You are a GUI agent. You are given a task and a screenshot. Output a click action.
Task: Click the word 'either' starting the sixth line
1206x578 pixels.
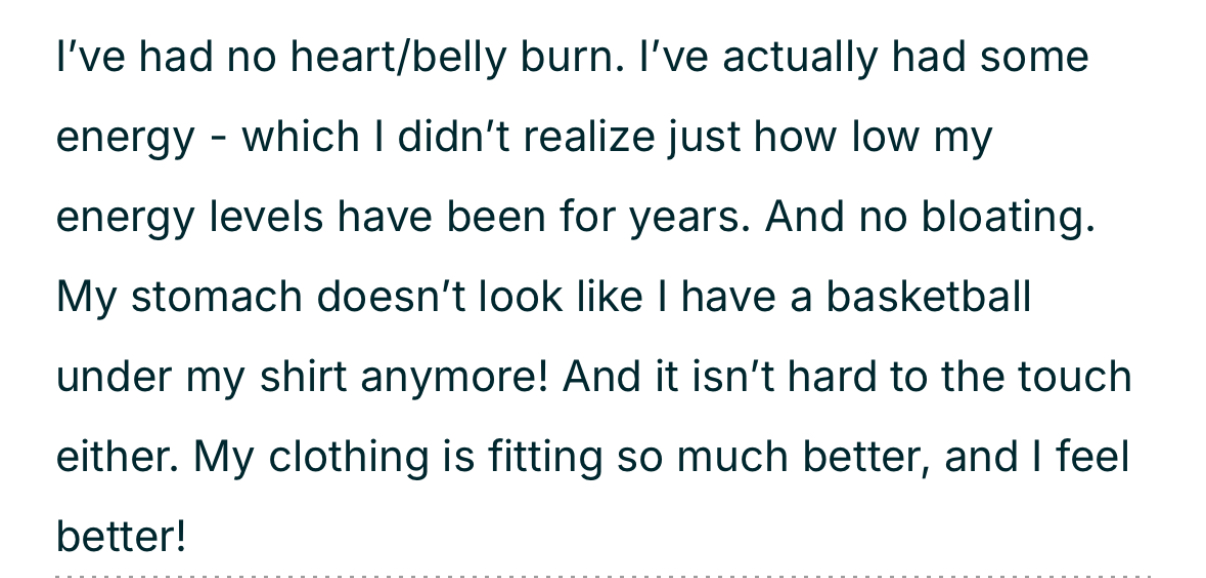click(117, 458)
